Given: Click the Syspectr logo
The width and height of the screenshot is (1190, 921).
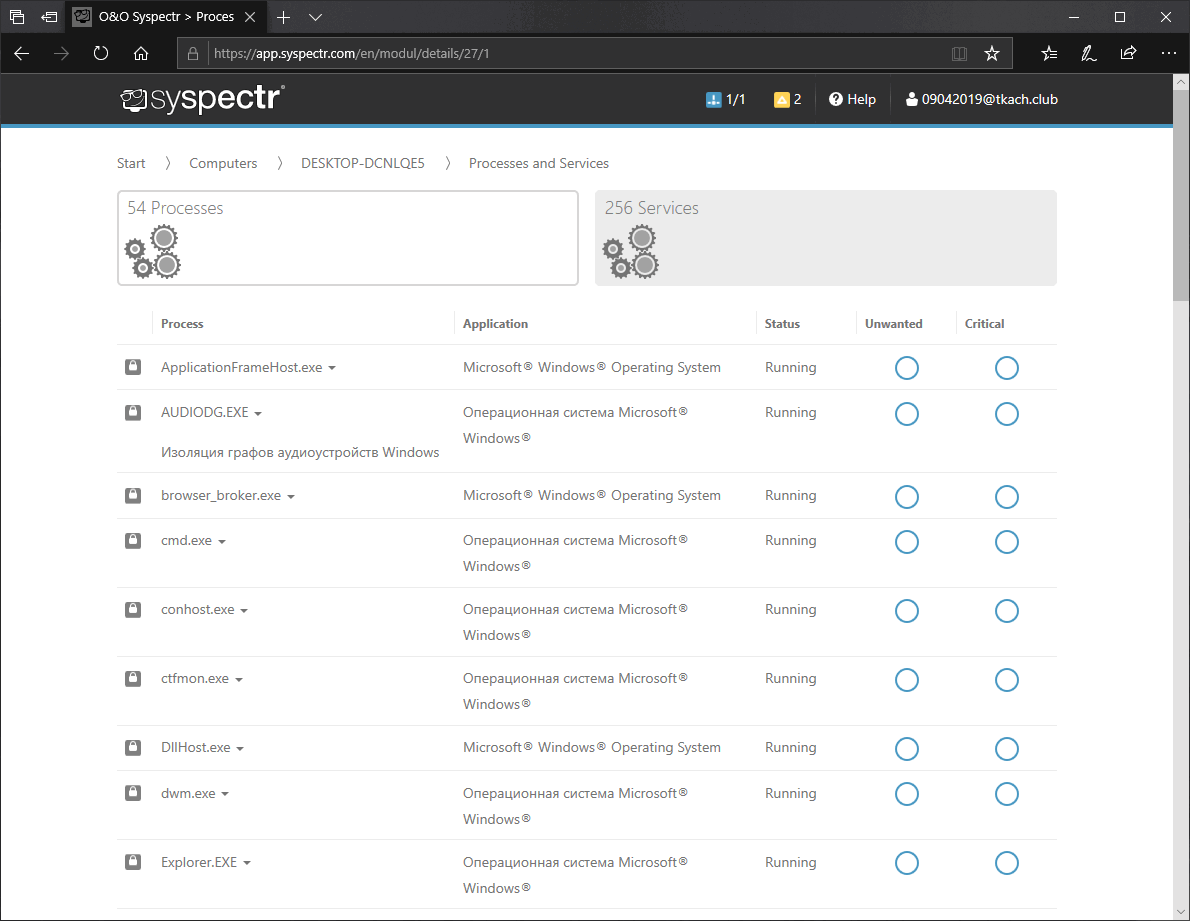Looking at the screenshot, I should coord(203,99).
